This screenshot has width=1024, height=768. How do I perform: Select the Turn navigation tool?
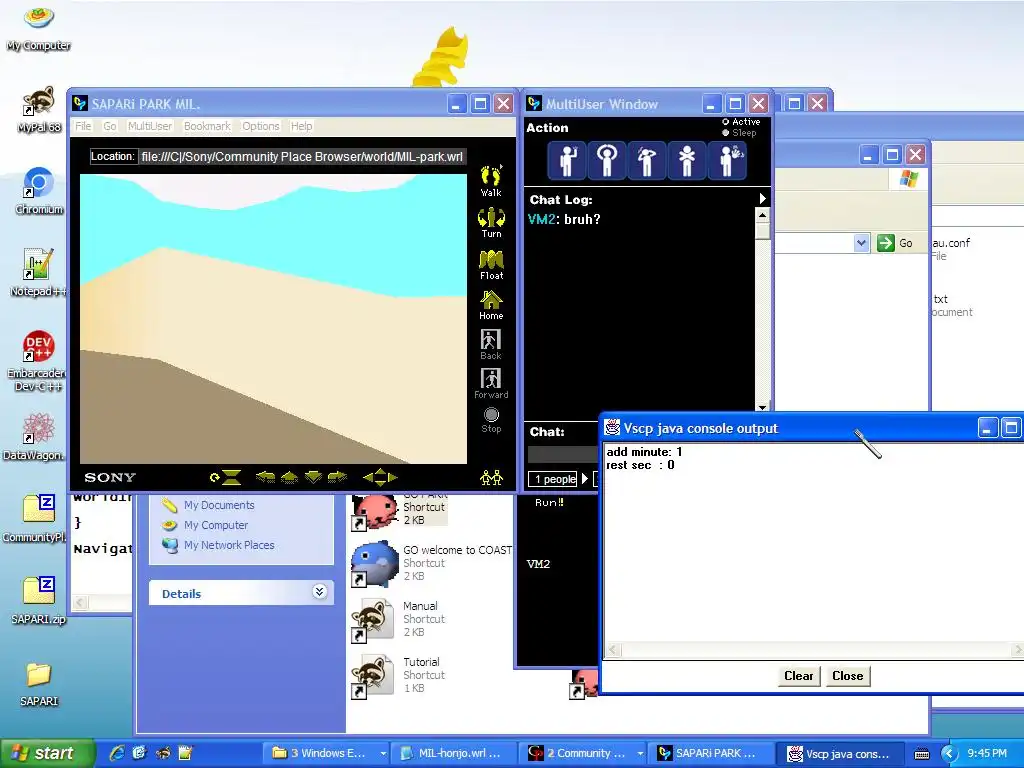coord(491,223)
